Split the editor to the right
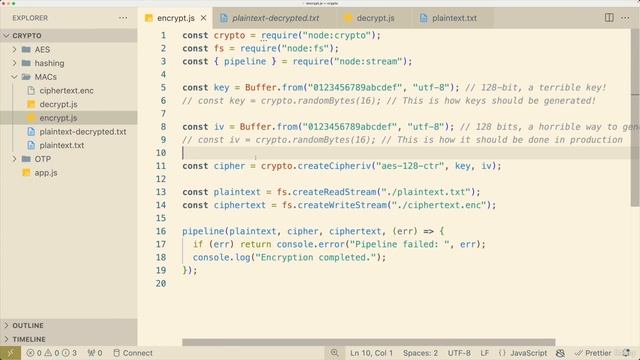This screenshot has height=360, width=640. pyautogui.click(x=609, y=18)
